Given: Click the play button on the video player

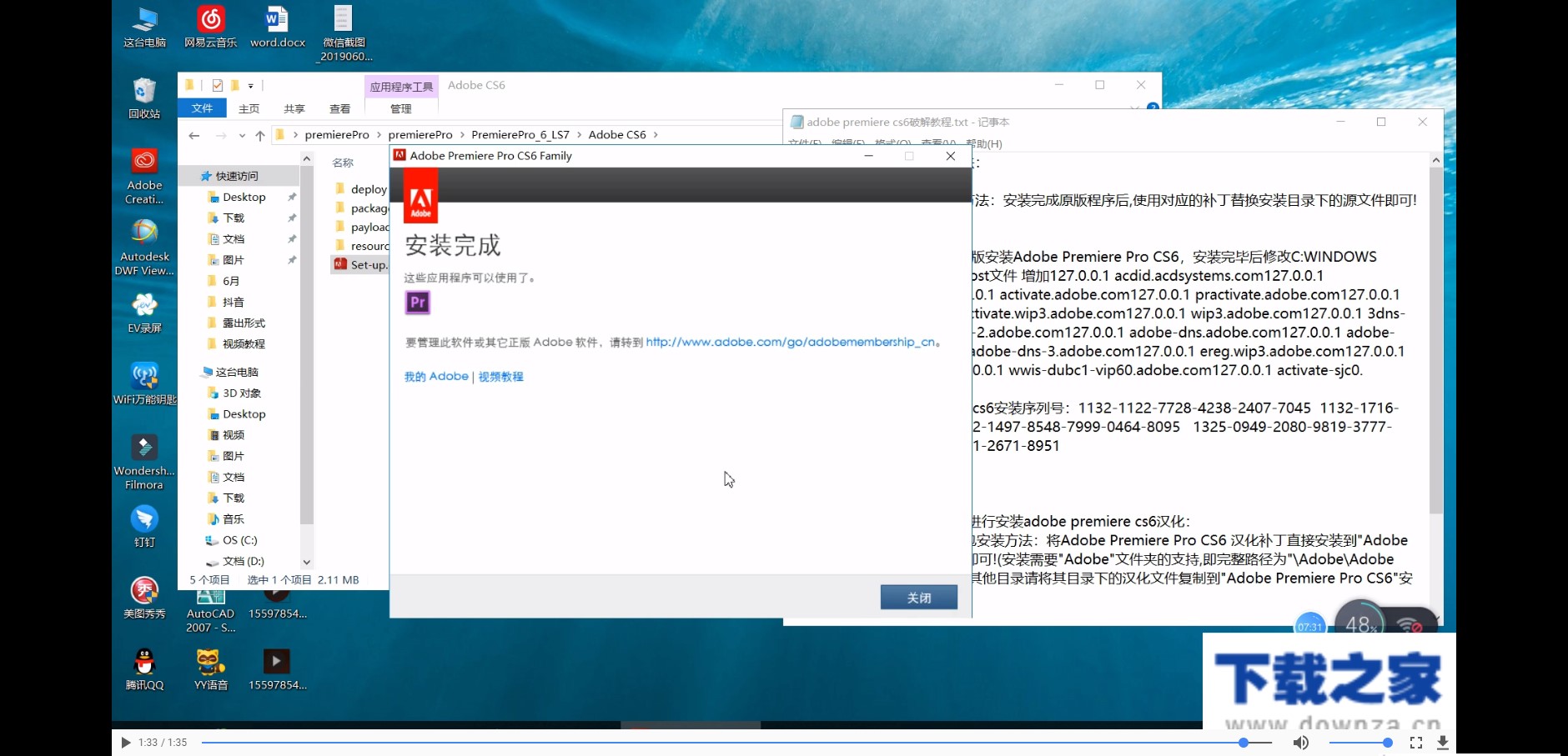Looking at the screenshot, I should coord(125,742).
